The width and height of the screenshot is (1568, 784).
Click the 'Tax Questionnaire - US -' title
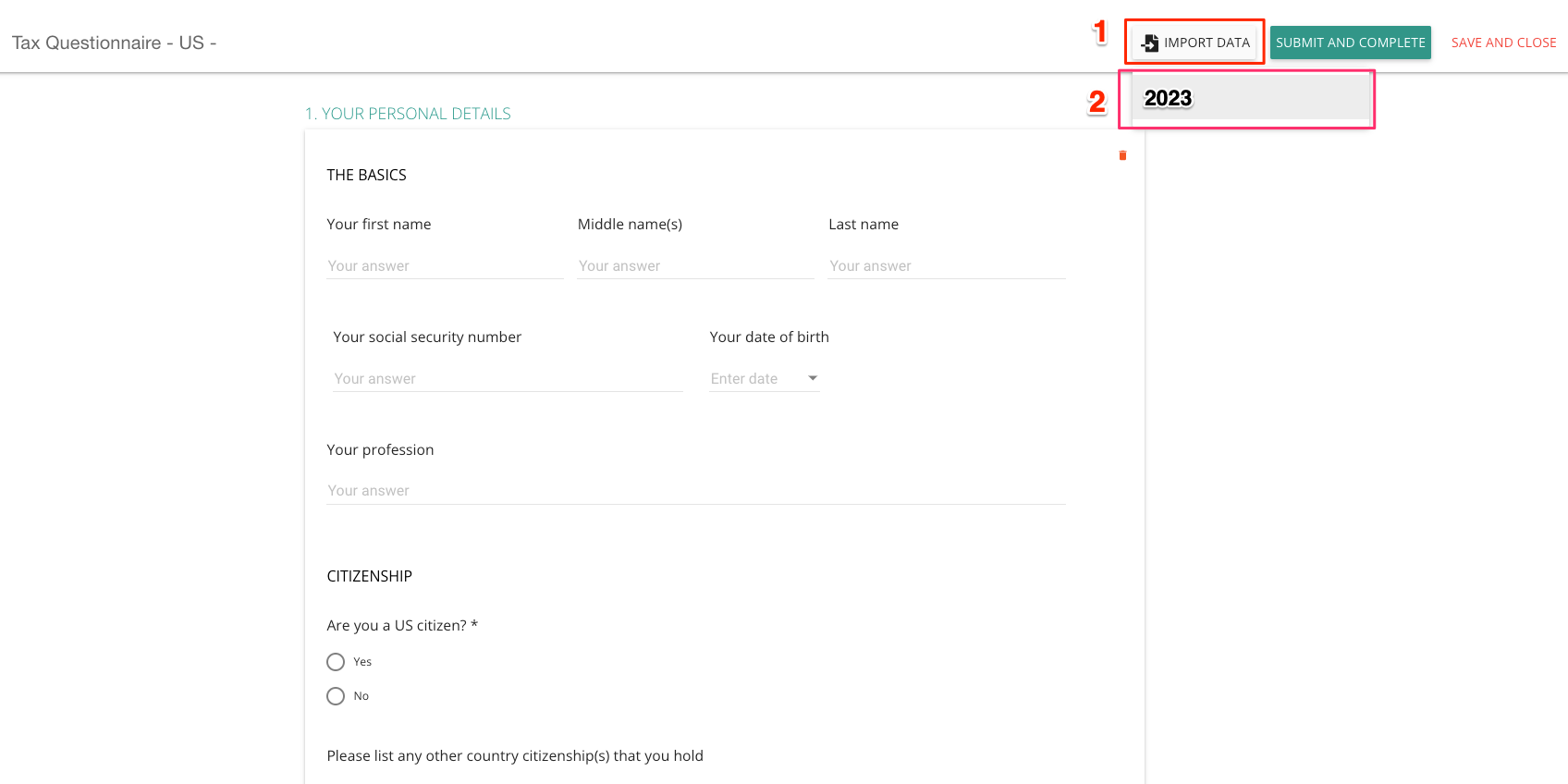coord(115,43)
